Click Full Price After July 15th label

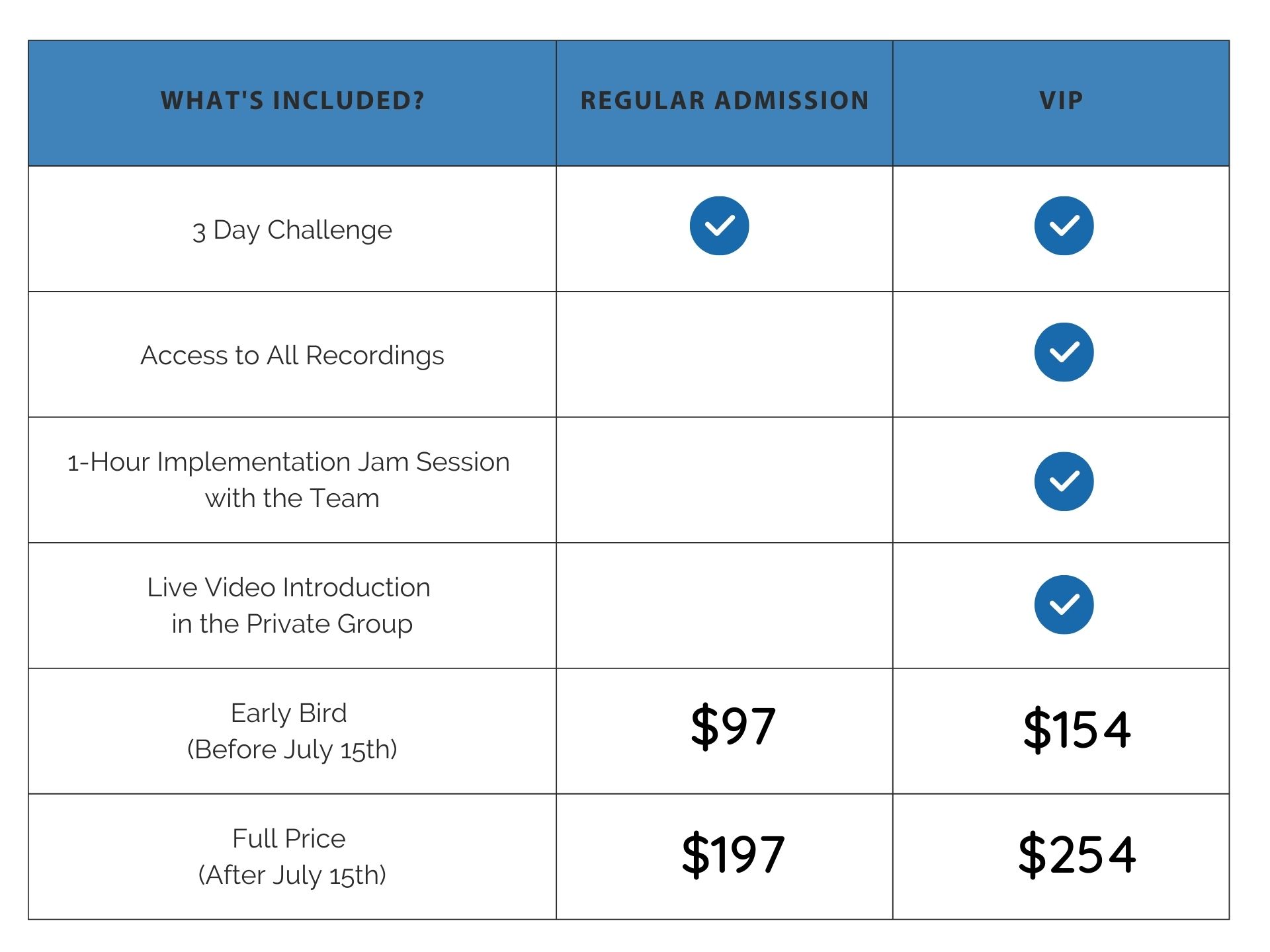[x=291, y=857]
